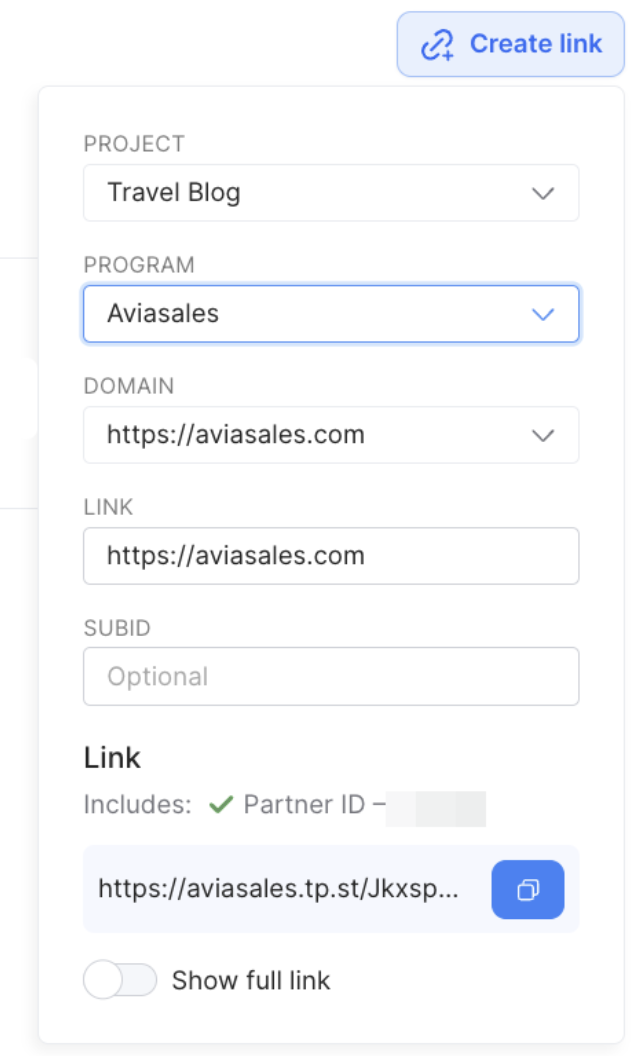Click the Create link button text

[536, 44]
